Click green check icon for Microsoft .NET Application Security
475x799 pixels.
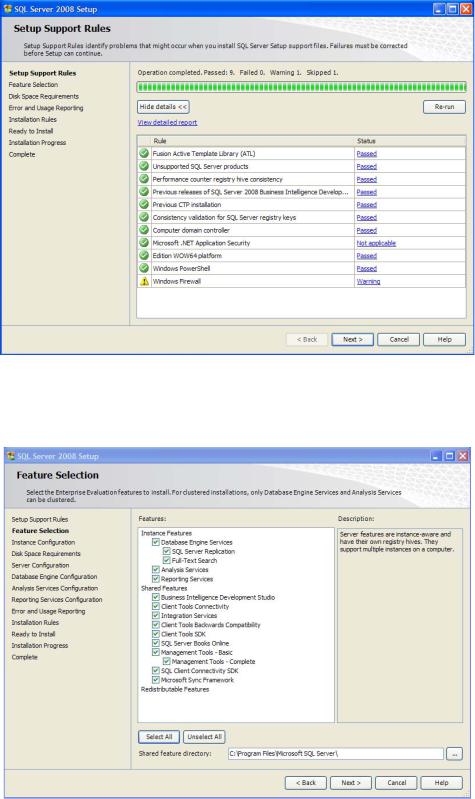pyautogui.click(x=144, y=242)
